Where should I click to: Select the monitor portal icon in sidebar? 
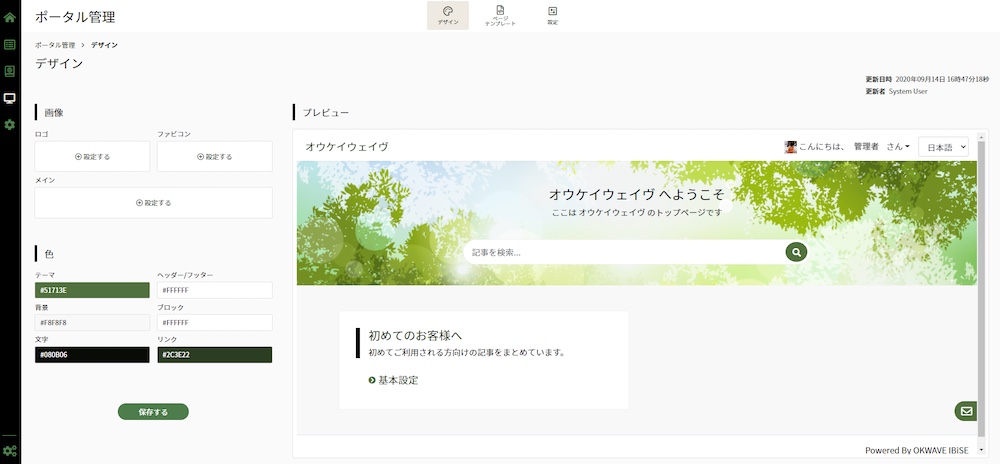(10, 98)
